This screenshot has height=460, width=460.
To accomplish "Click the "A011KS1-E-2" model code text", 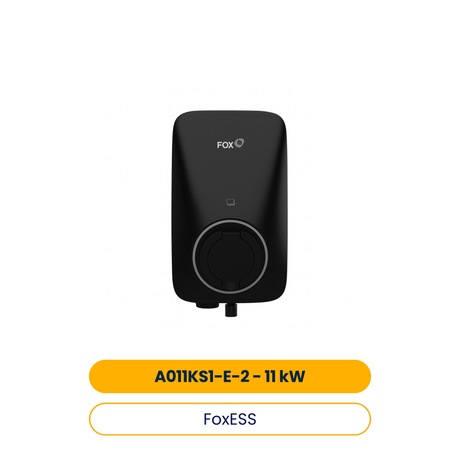I will coord(202,376).
